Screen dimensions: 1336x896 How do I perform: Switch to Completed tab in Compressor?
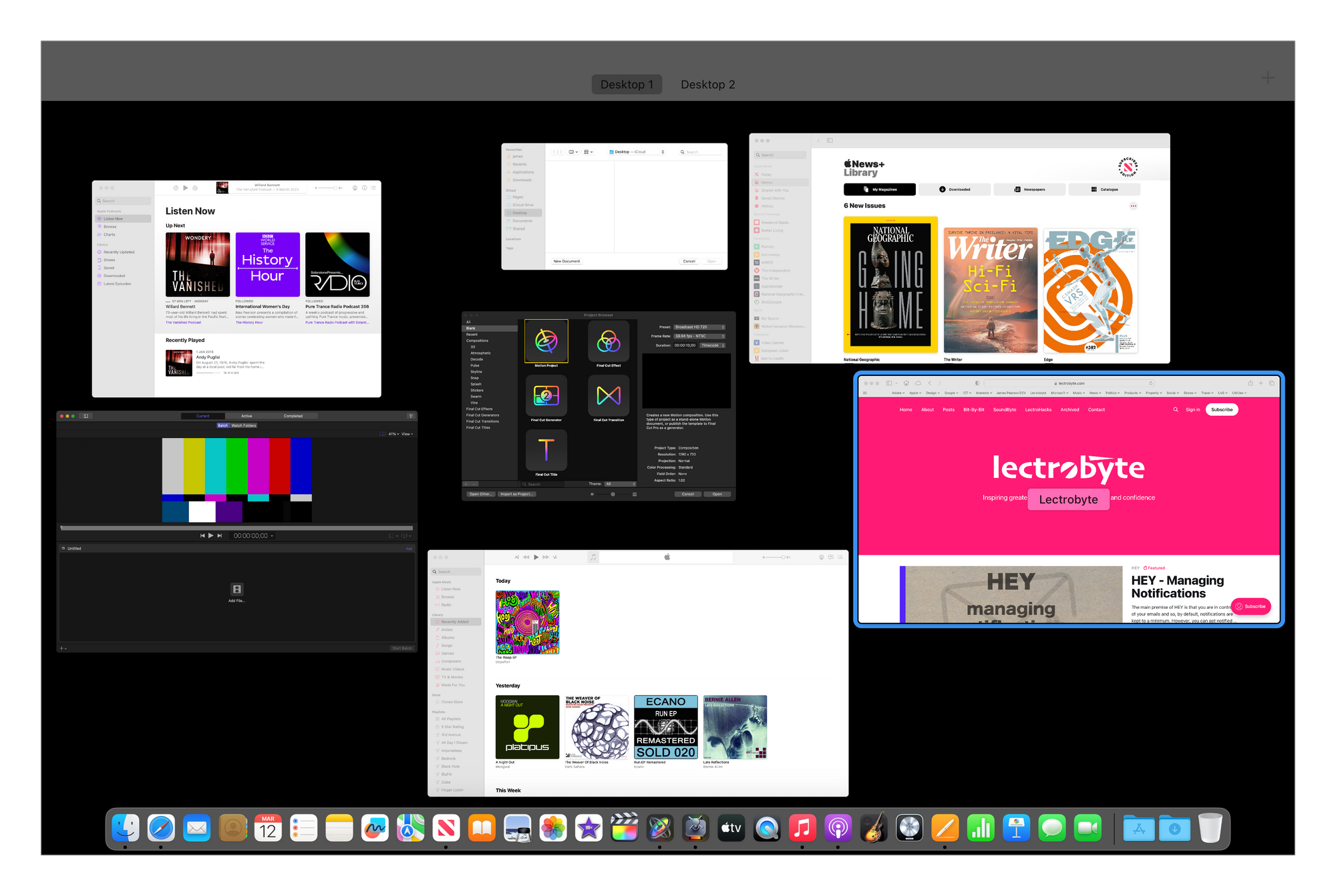click(293, 416)
